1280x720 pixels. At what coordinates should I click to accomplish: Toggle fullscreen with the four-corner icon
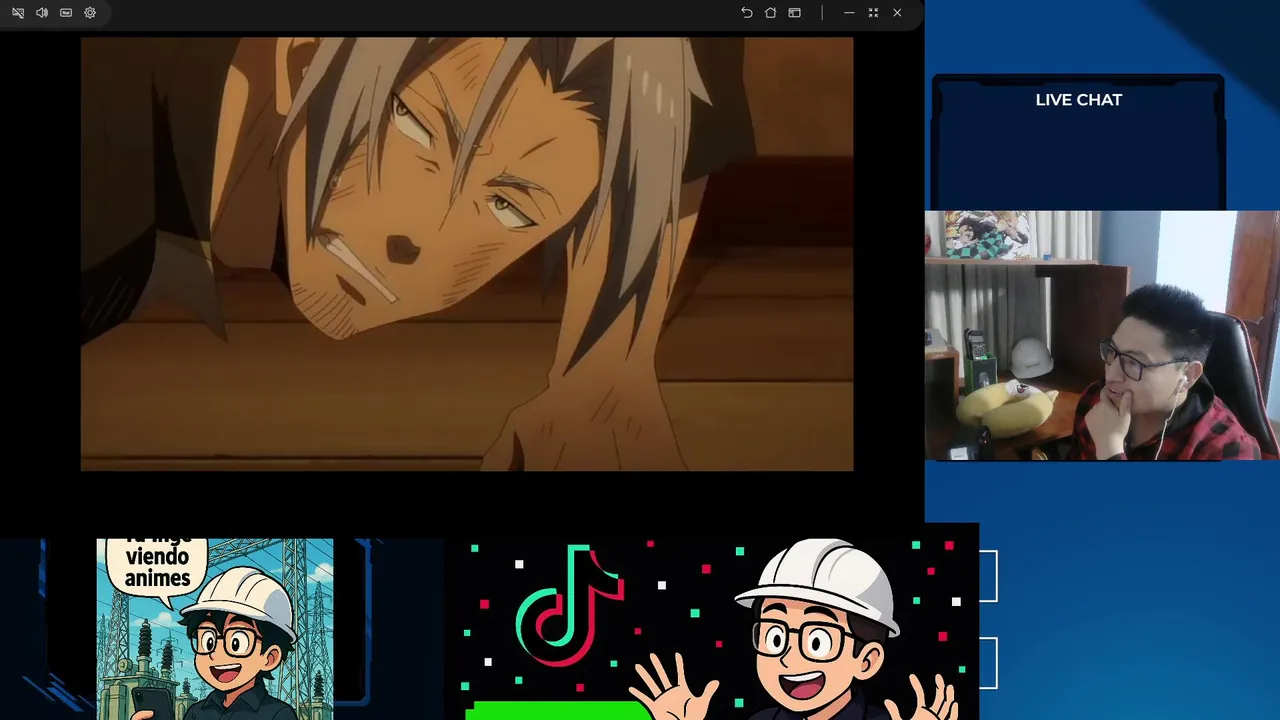click(x=873, y=13)
